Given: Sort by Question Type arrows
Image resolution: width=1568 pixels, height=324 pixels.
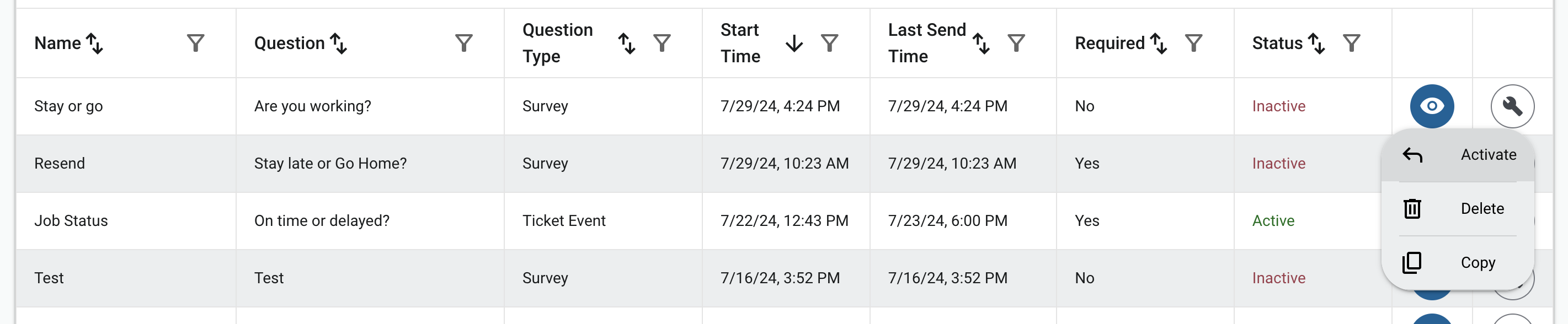Looking at the screenshot, I should tap(626, 43).
